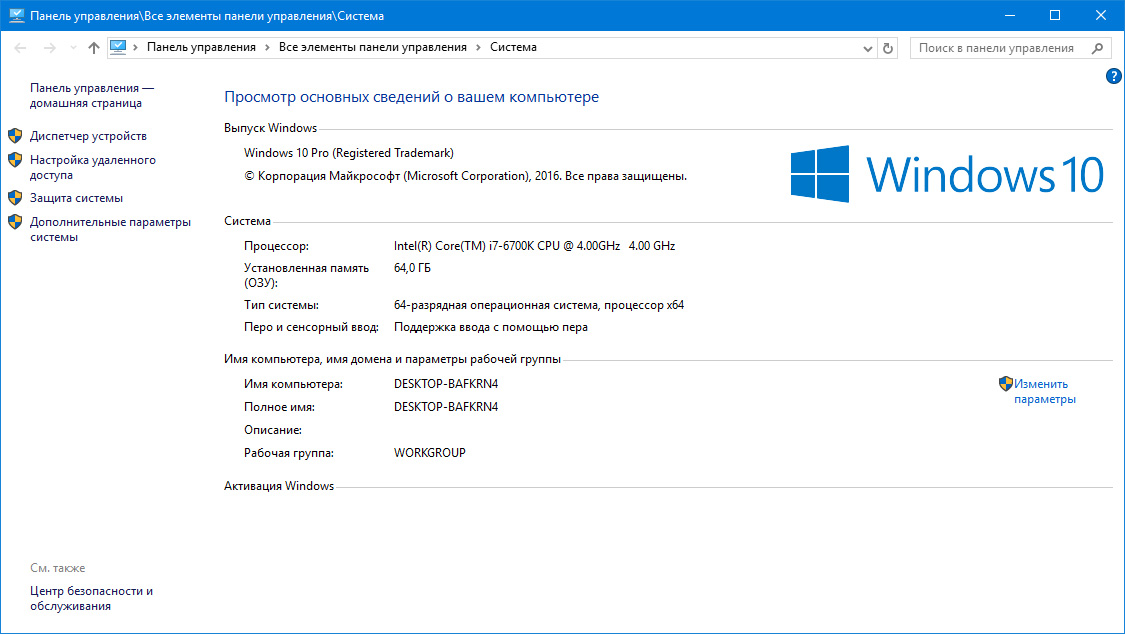Viewport: 1125px width, 634px height.
Task: Go up one level with the Up arrow
Action: [x=94, y=48]
